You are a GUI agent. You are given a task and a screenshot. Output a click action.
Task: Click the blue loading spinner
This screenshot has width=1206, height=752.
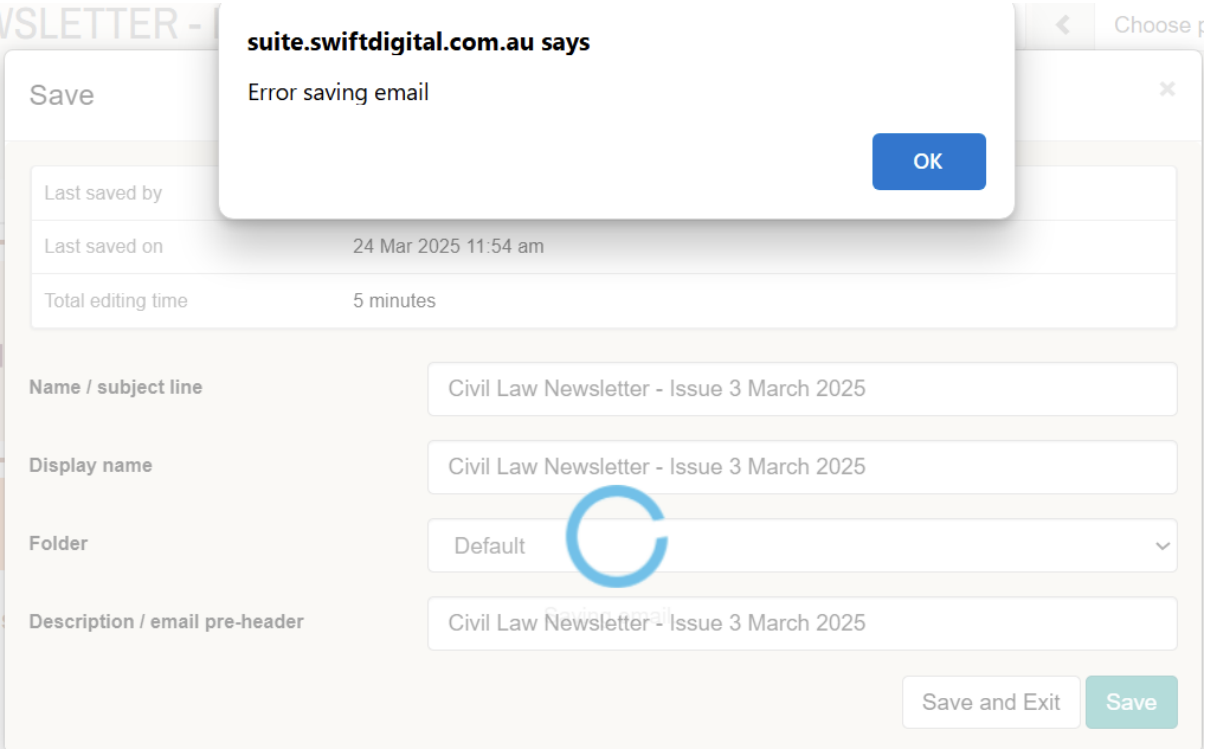pos(616,537)
